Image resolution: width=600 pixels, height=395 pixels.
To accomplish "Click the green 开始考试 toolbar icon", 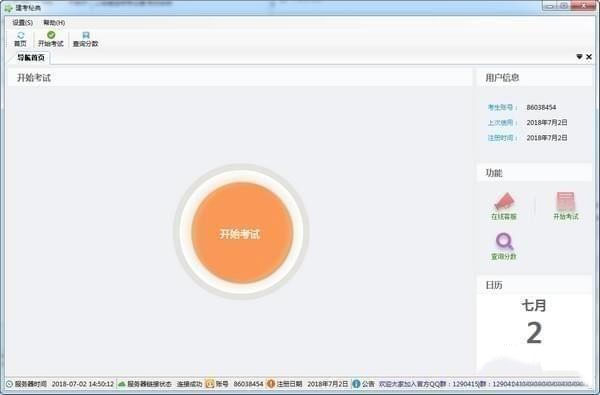I will pyautogui.click(x=51, y=35).
